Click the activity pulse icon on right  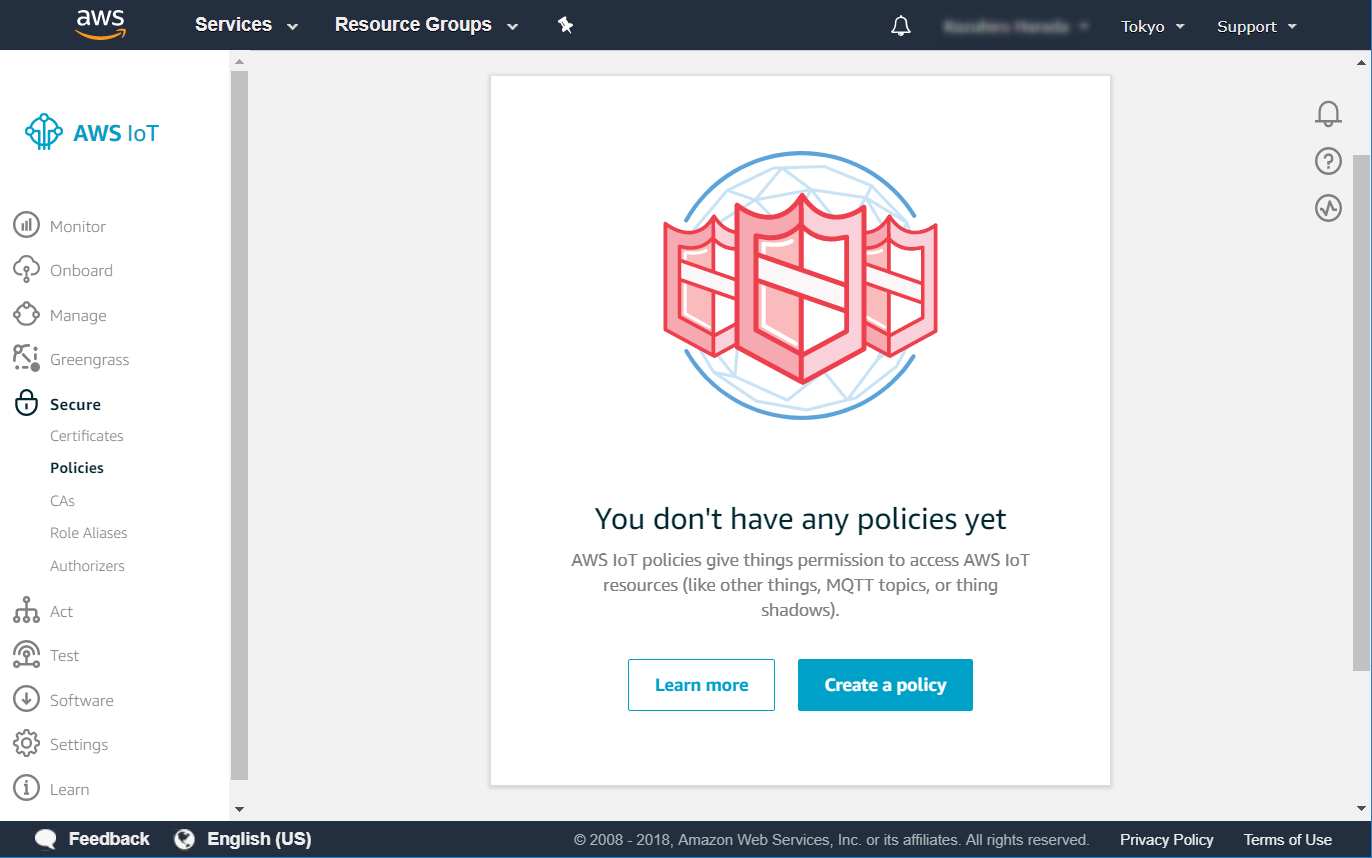click(x=1328, y=208)
